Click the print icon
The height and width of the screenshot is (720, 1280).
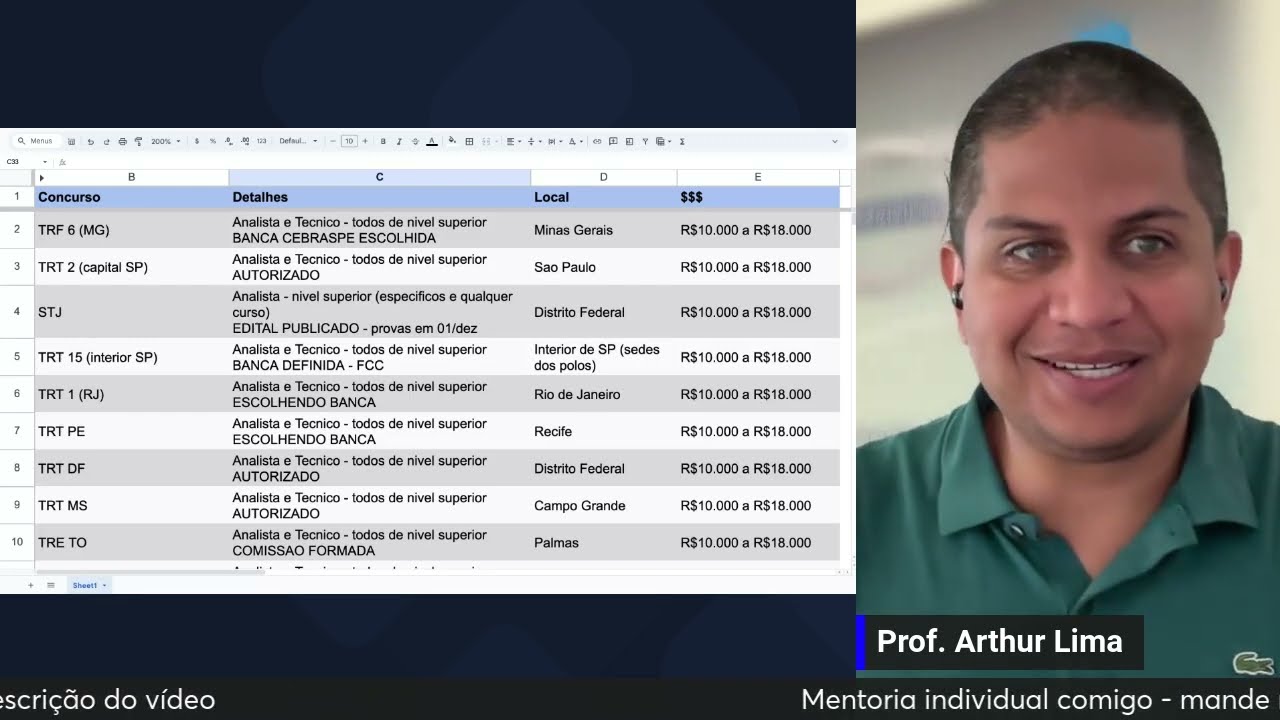122,142
